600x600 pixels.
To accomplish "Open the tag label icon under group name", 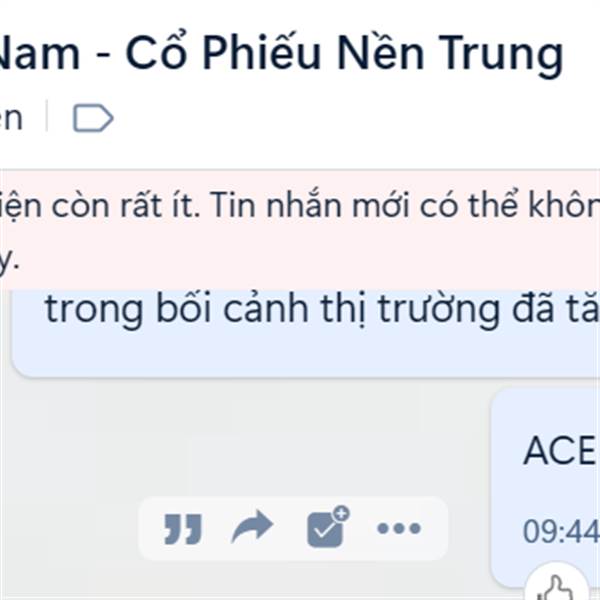I will (93, 117).
